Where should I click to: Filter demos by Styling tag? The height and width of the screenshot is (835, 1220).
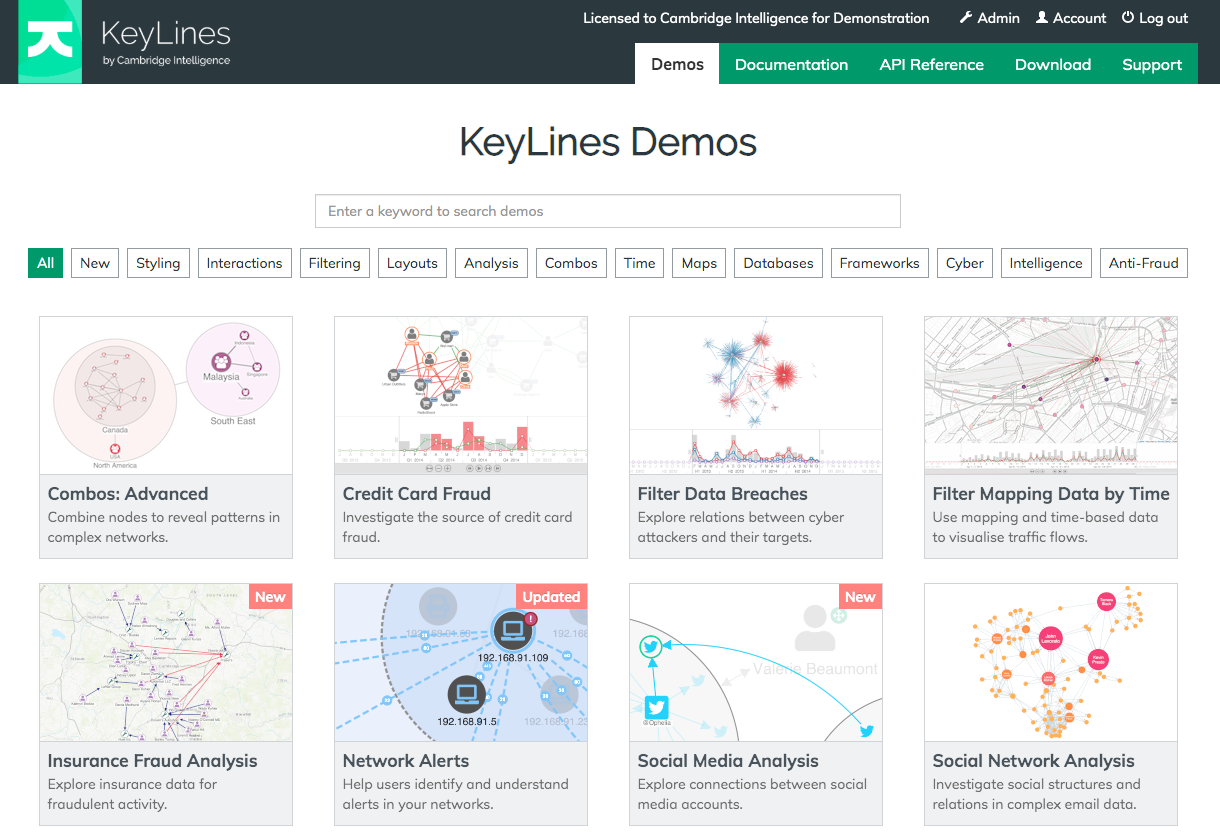pos(158,263)
